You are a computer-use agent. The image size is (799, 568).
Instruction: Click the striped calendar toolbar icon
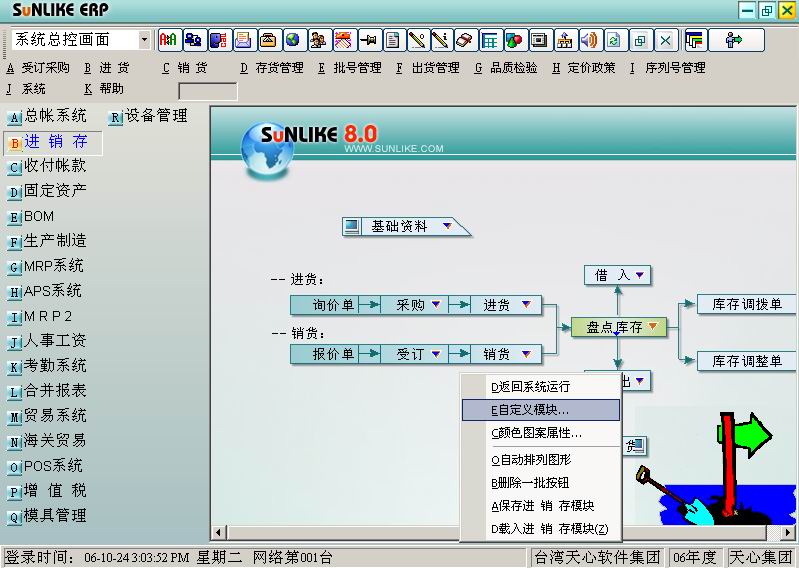point(344,40)
